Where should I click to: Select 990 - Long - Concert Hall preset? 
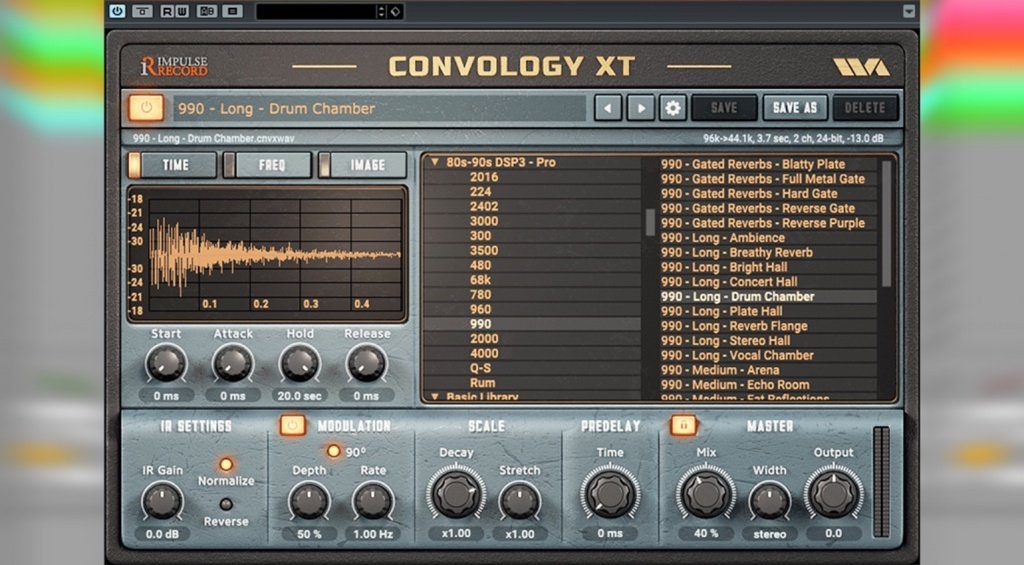[729, 282]
